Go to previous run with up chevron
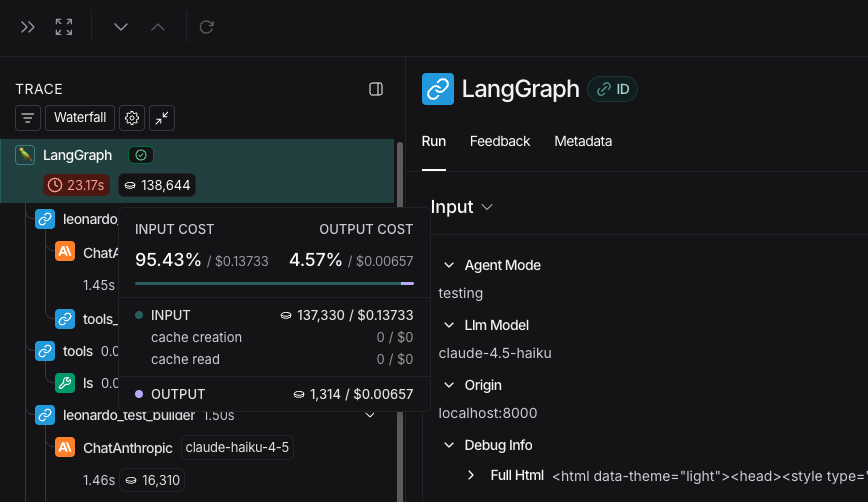 click(158, 27)
